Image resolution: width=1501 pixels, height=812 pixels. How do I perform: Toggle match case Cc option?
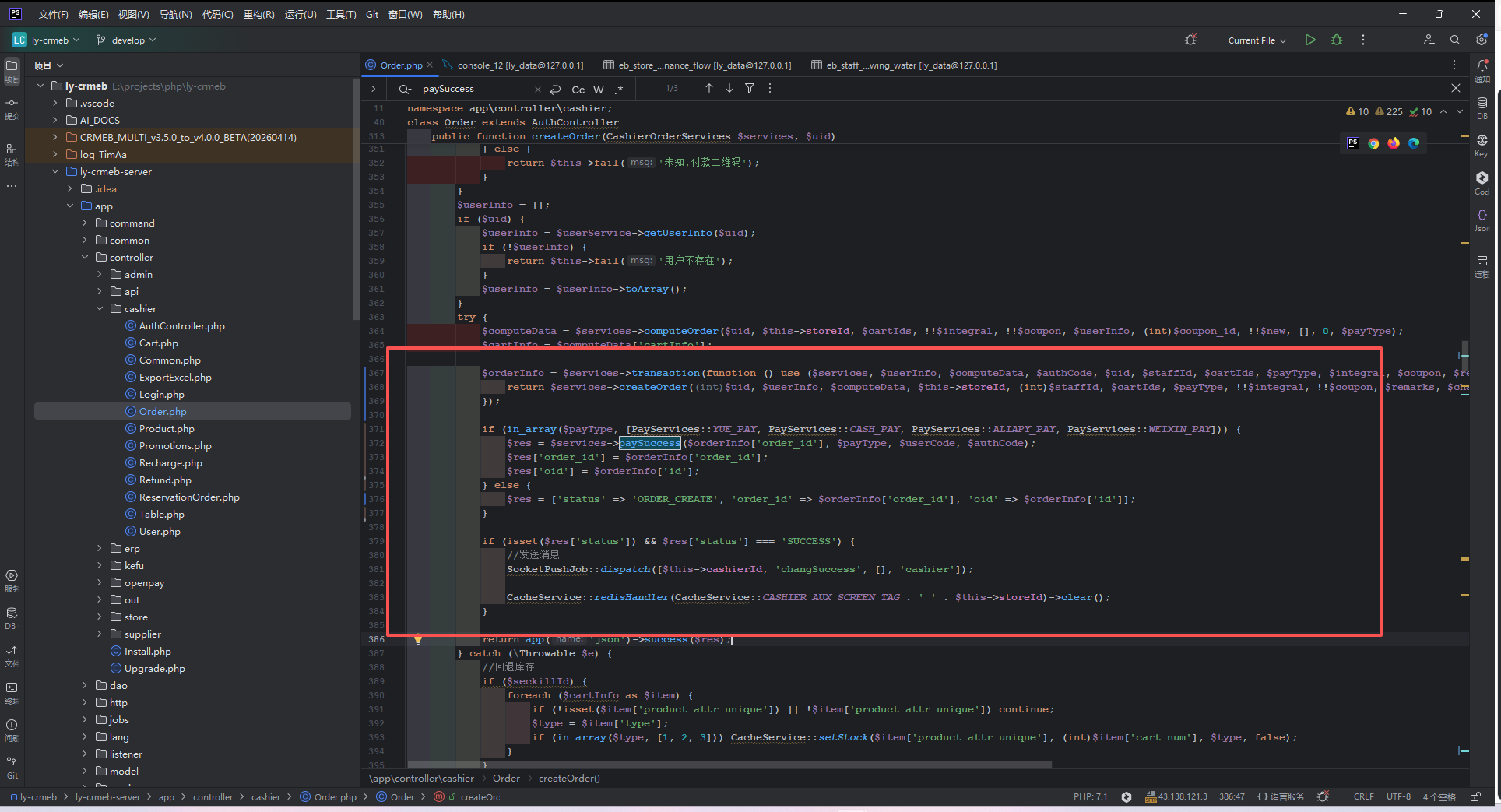(x=578, y=90)
